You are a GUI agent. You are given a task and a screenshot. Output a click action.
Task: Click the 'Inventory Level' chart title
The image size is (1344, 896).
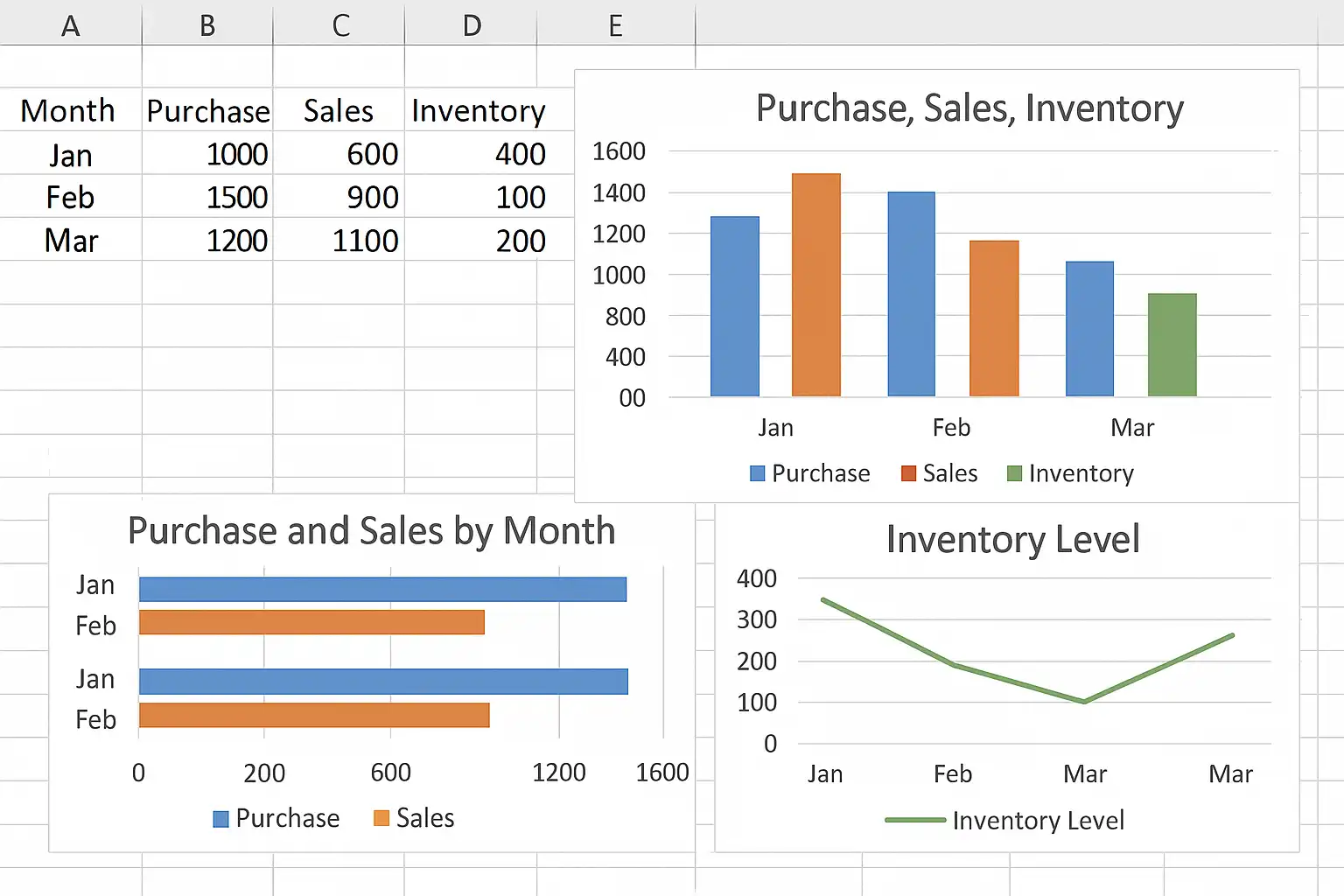point(1012,539)
